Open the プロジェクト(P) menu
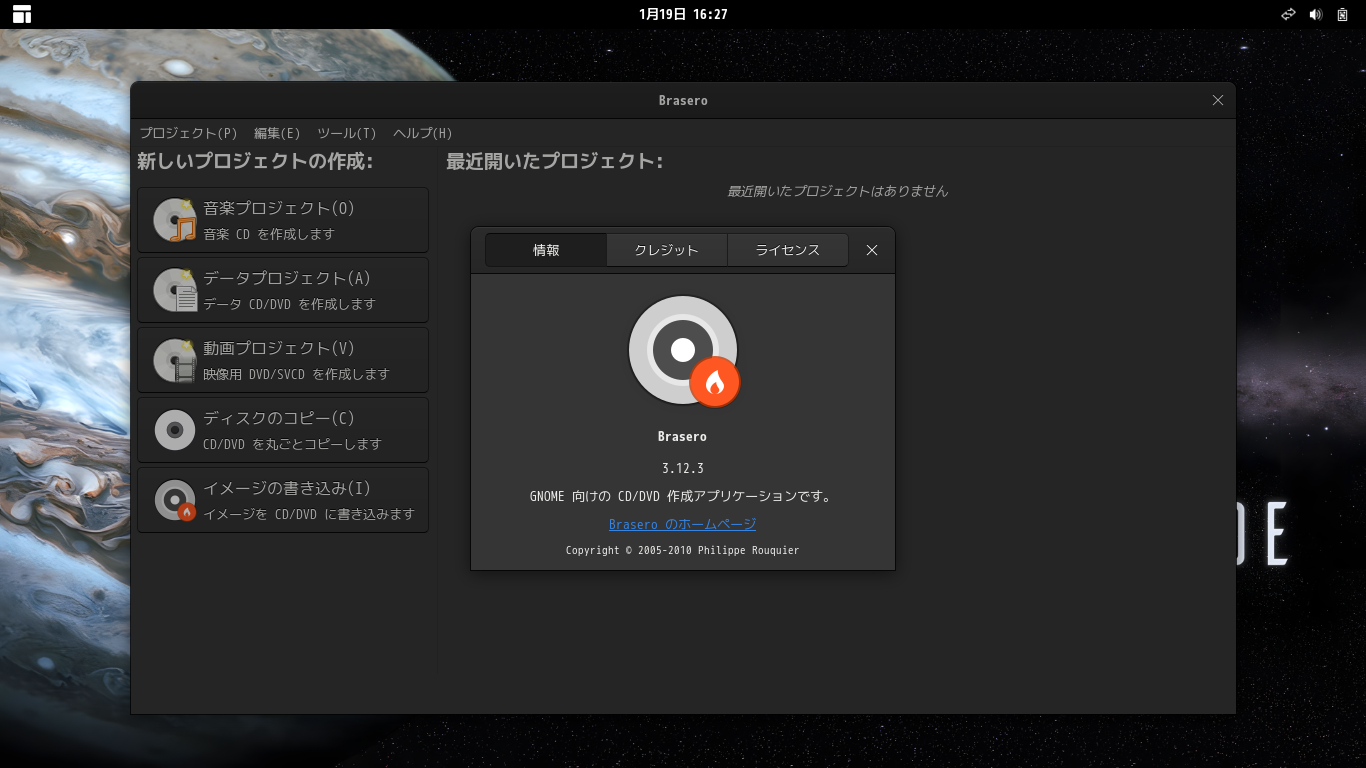The width and height of the screenshot is (1366, 768). 188,133
